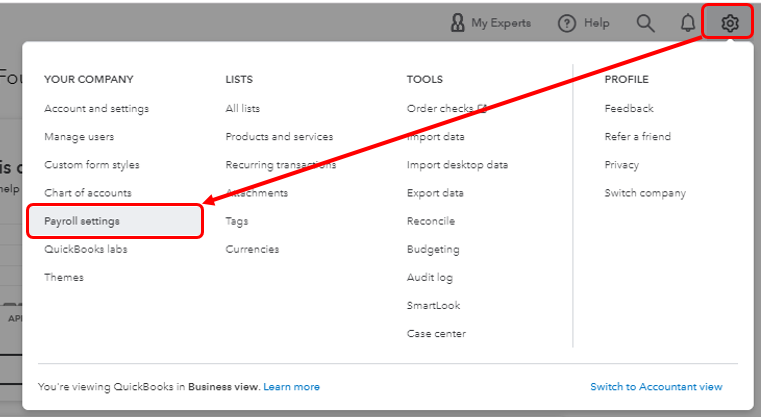
Task: Select Products and services list
Action: (279, 136)
